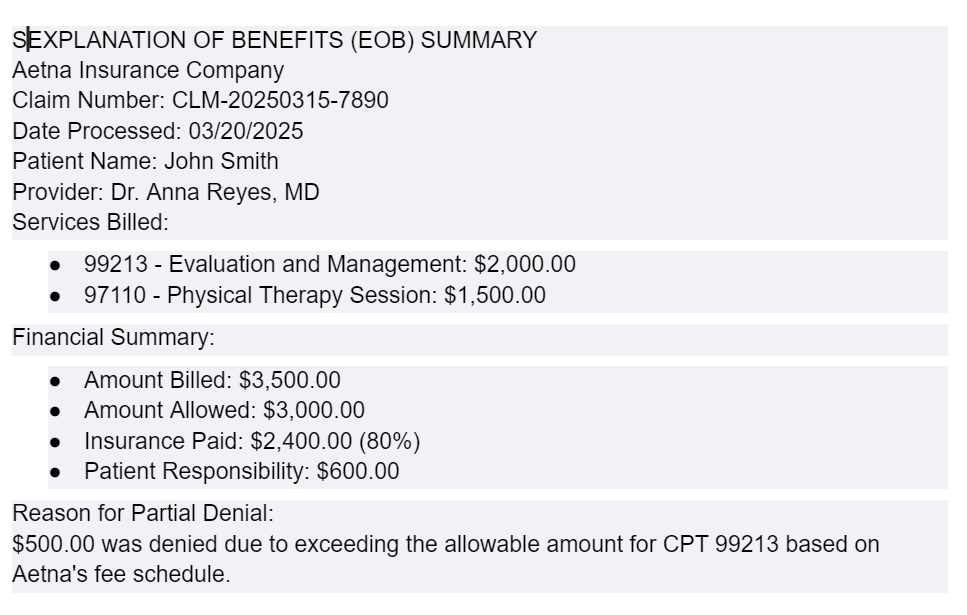Screen dimensions: 967x615
Task: Click the EXPLANATION OF BENEFITS title line
Action: pyautogui.click(x=274, y=40)
